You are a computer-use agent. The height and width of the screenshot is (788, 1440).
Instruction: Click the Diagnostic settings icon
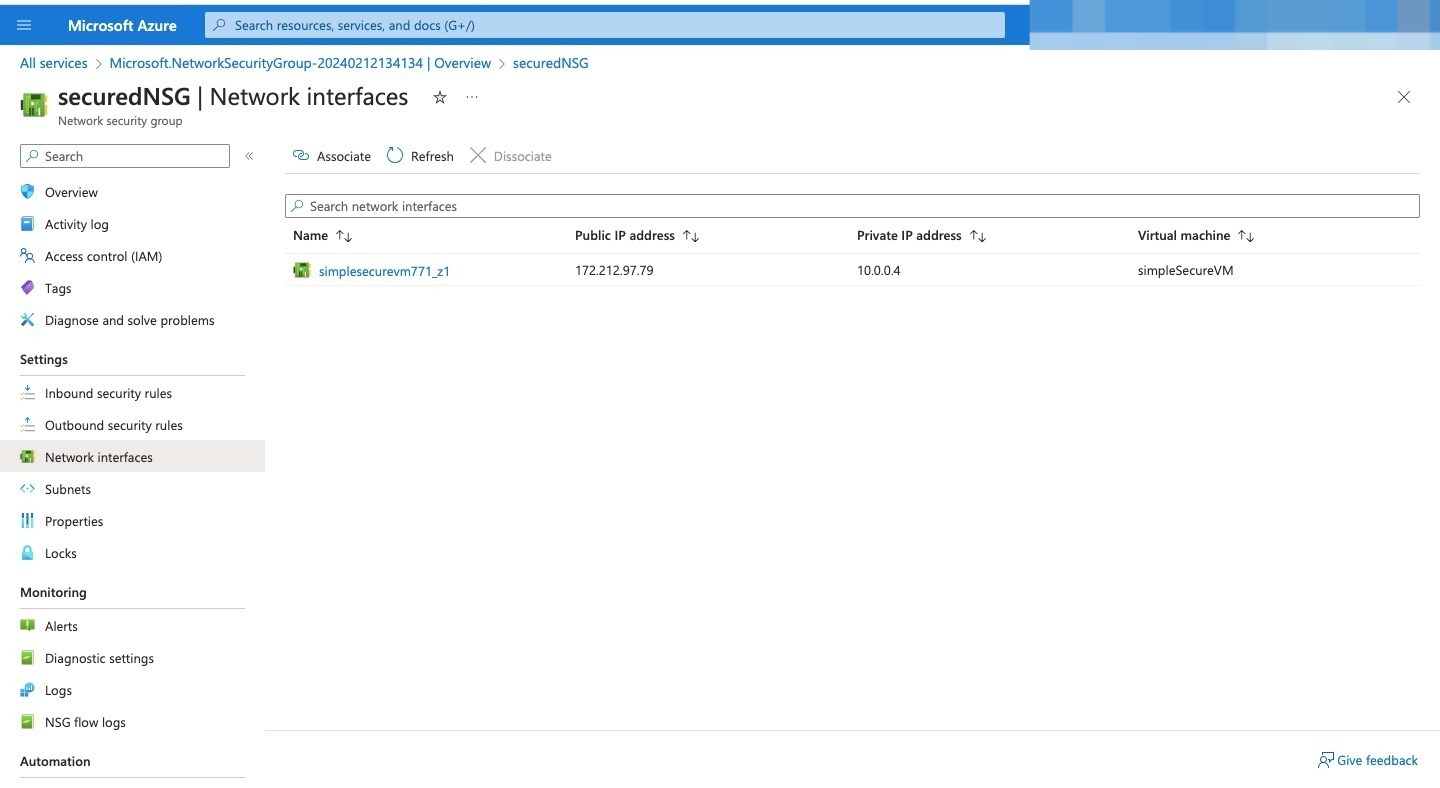click(27, 658)
